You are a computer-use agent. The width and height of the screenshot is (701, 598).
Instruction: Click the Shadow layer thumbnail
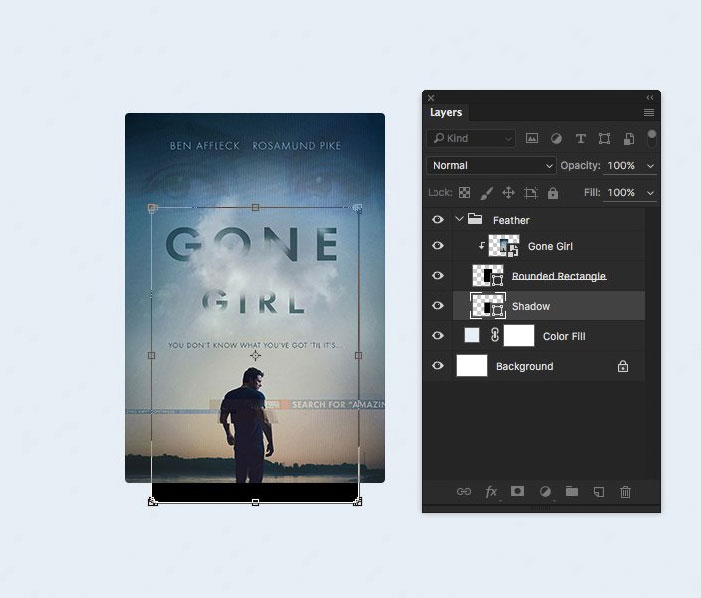pyautogui.click(x=488, y=306)
